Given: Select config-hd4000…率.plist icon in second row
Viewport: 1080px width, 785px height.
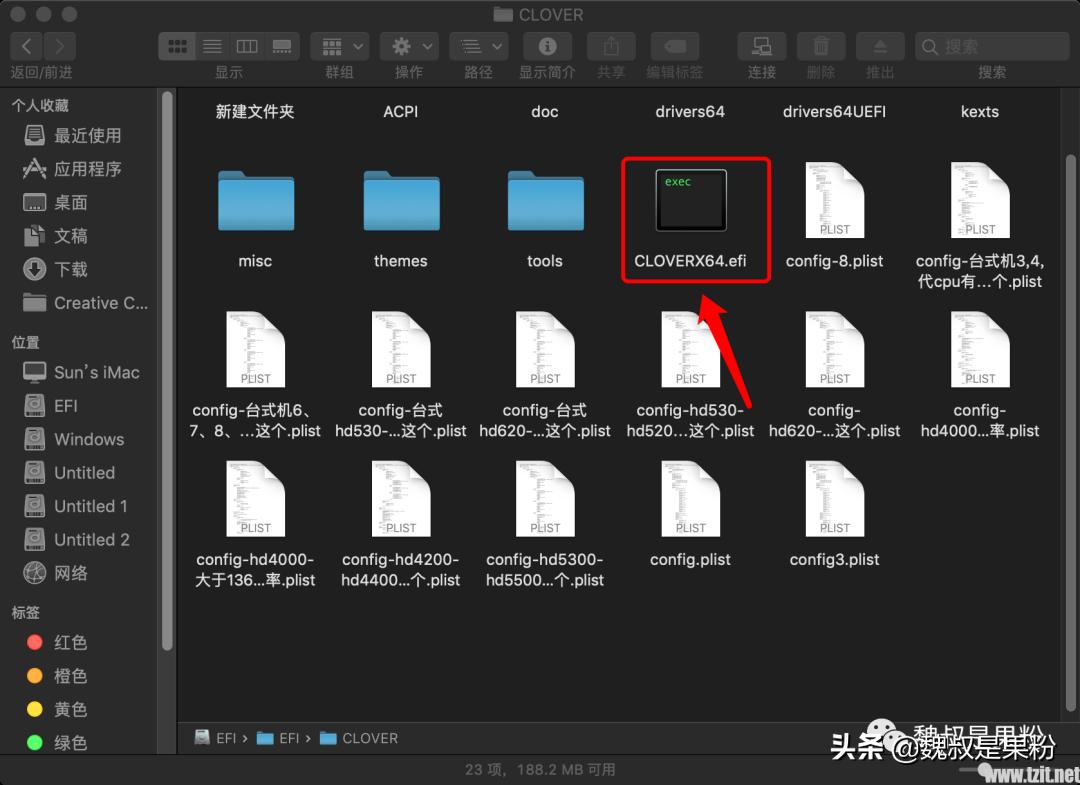Looking at the screenshot, I should click(x=979, y=349).
